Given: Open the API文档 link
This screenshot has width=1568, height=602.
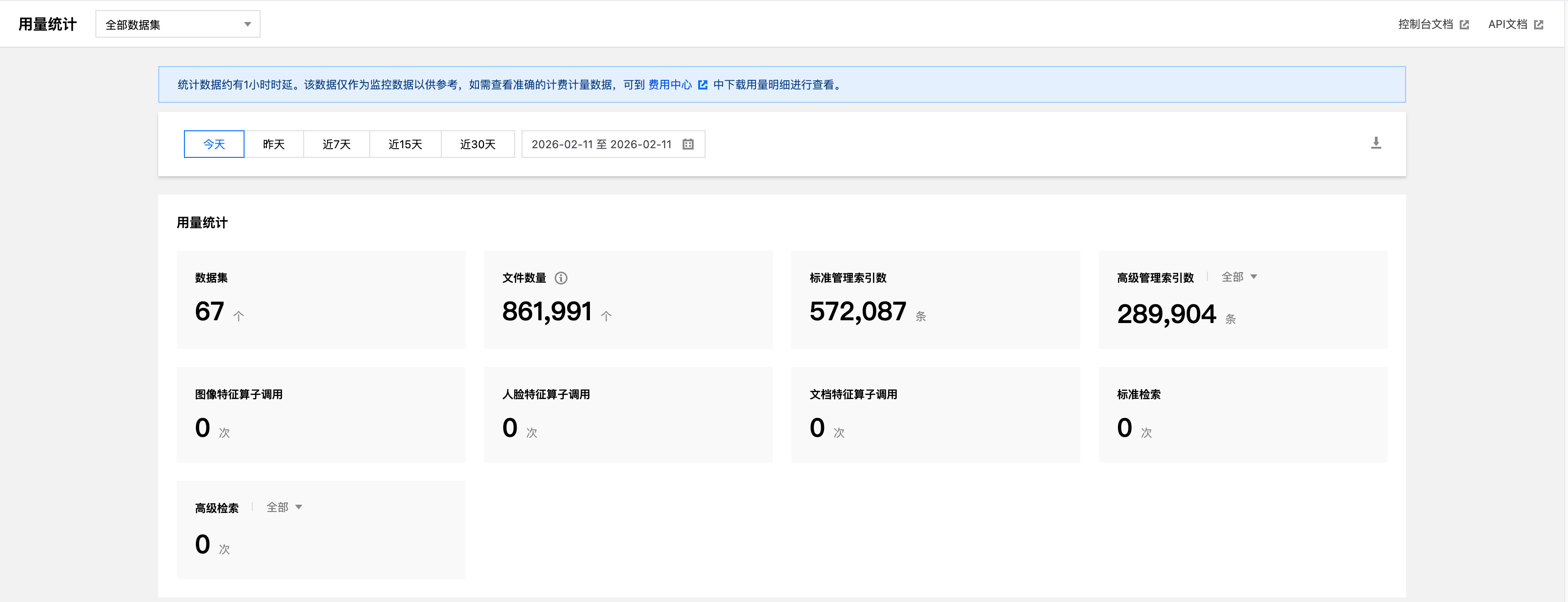Looking at the screenshot, I should tap(1507, 24).
